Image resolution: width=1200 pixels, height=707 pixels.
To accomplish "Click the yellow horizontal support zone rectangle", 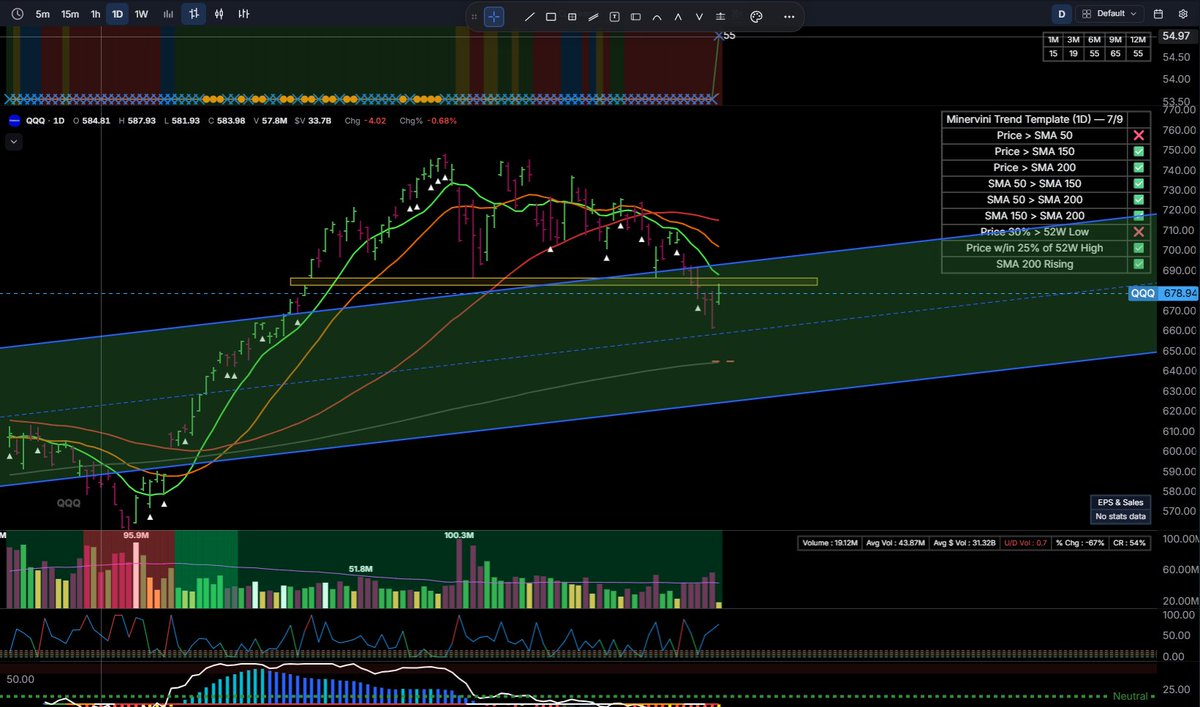I will coord(553,282).
